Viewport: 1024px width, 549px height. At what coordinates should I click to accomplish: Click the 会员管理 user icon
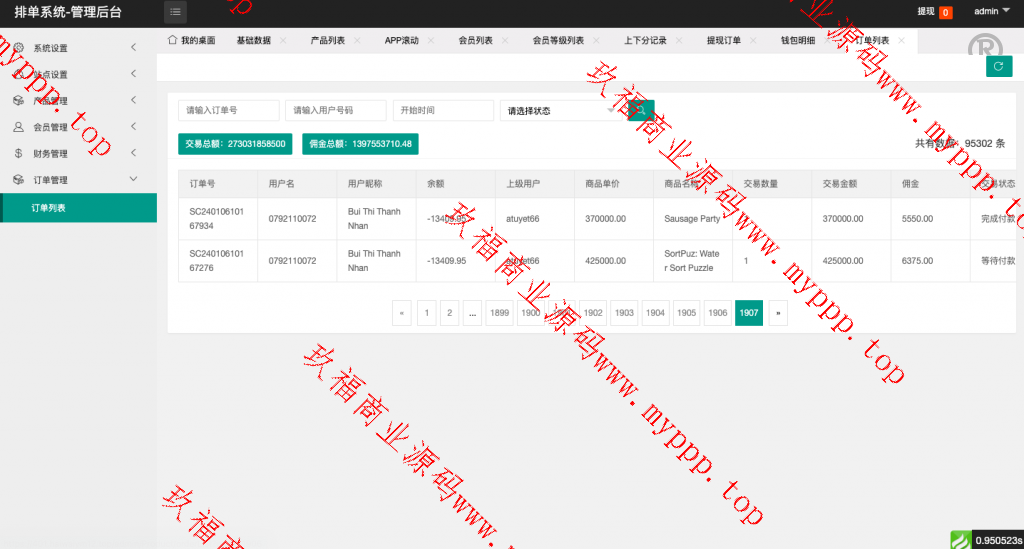coord(18,127)
